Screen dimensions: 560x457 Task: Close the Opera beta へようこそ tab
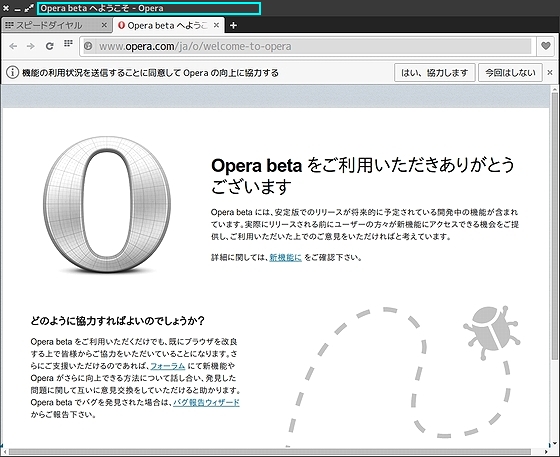(x=216, y=25)
